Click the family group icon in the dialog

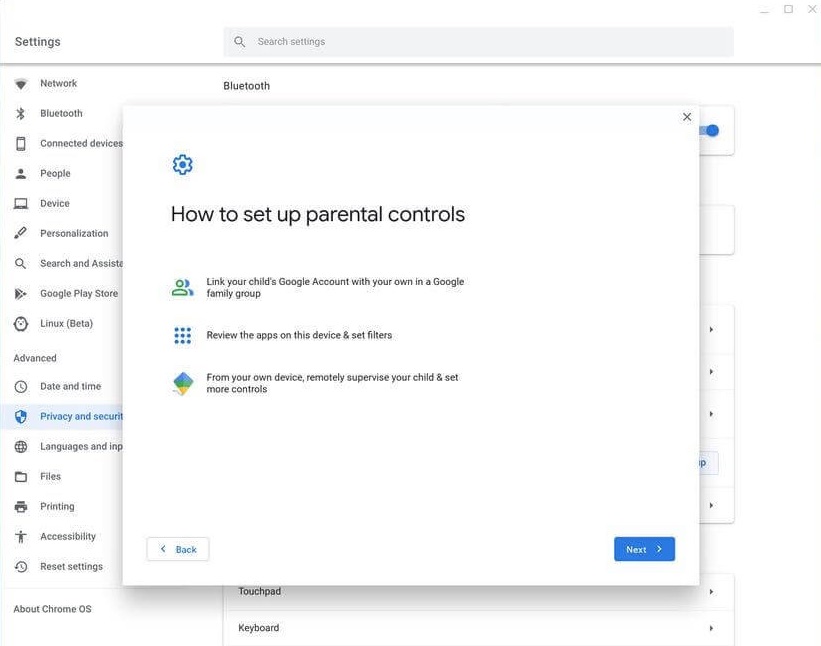[x=182, y=286]
